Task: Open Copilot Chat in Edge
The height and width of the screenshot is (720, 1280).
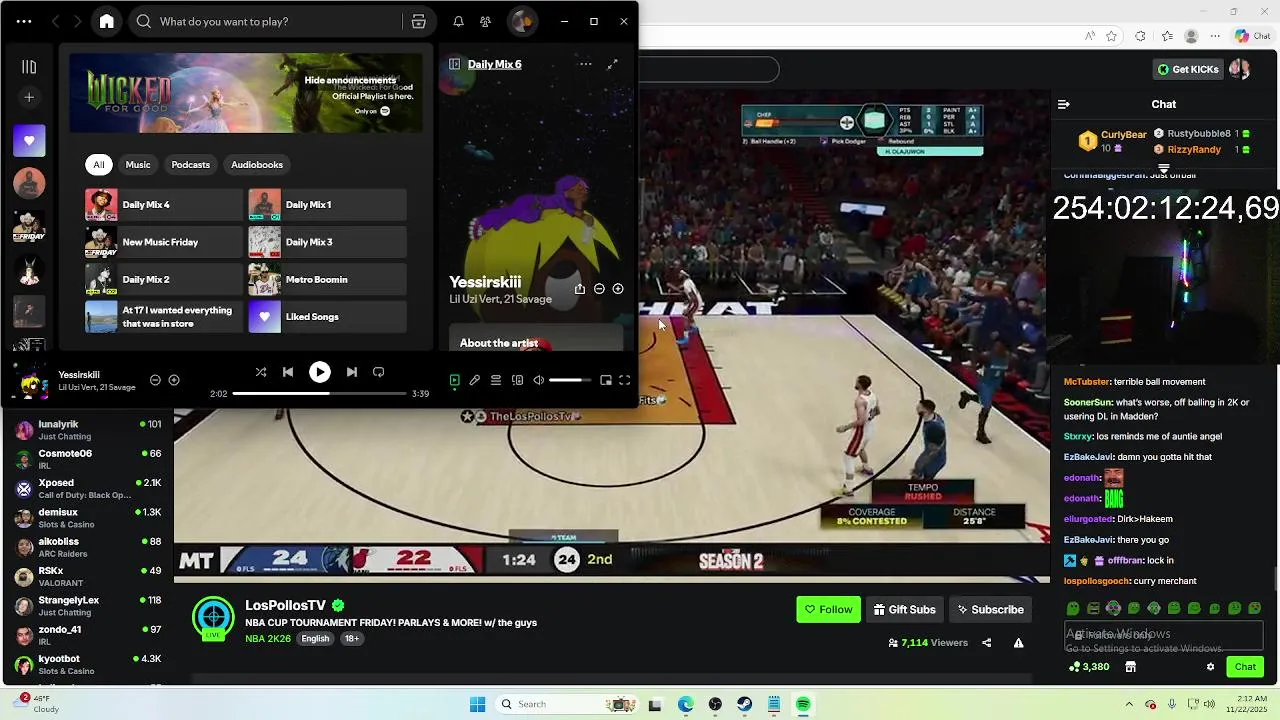Action: pyautogui.click(x=1252, y=36)
